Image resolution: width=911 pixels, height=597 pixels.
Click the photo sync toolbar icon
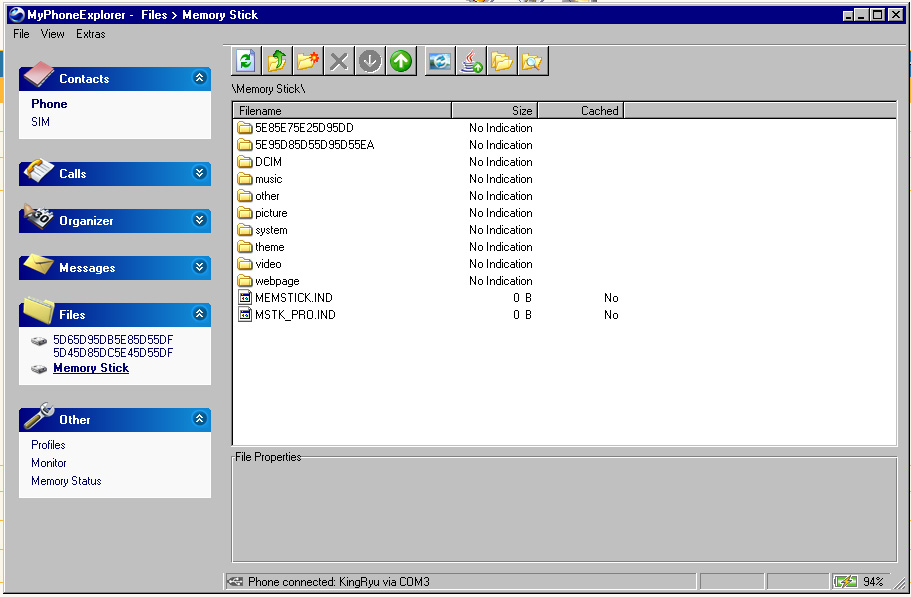coord(440,62)
